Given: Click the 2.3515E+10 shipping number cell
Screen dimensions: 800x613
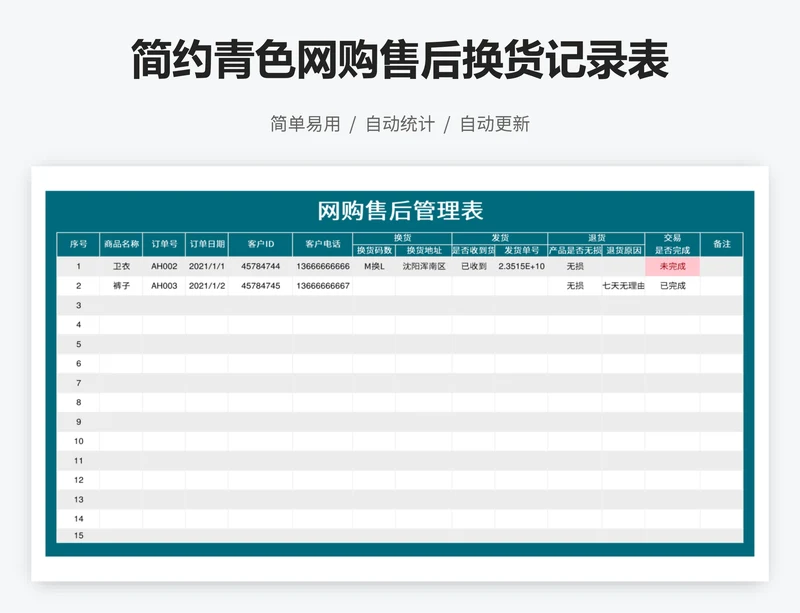Looking at the screenshot, I should pyautogui.click(x=521, y=267).
